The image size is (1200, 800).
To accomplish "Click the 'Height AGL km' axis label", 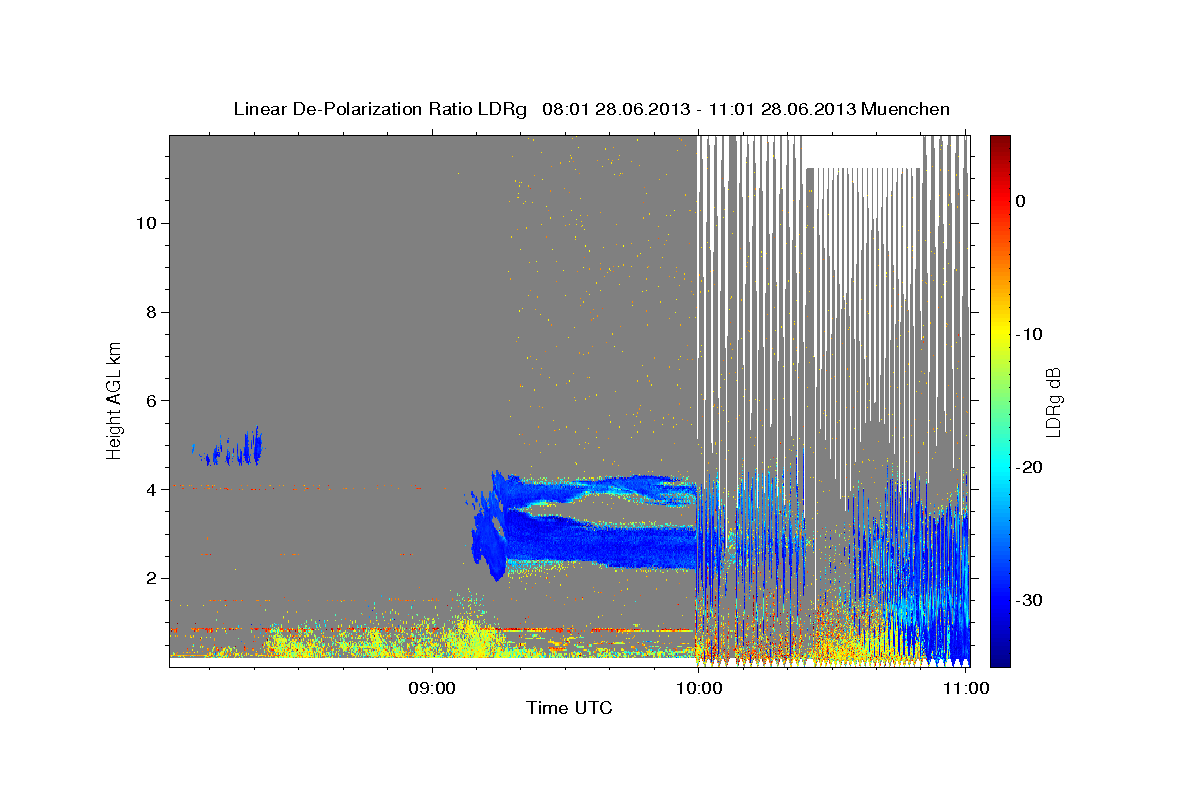I will click(115, 399).
